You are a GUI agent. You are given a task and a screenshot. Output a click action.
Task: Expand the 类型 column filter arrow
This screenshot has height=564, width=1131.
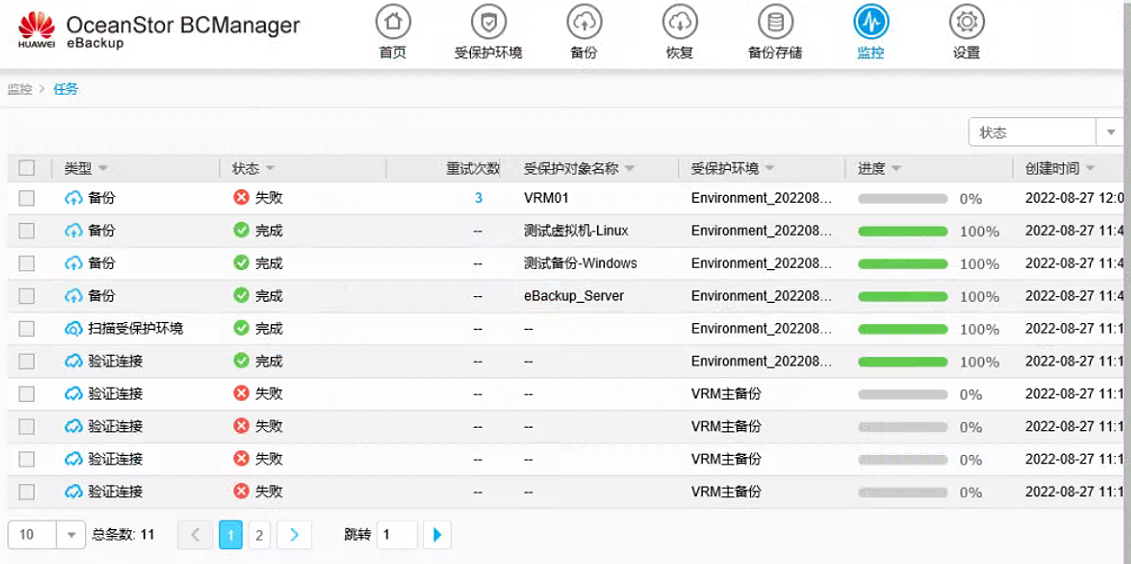[104, 169]
